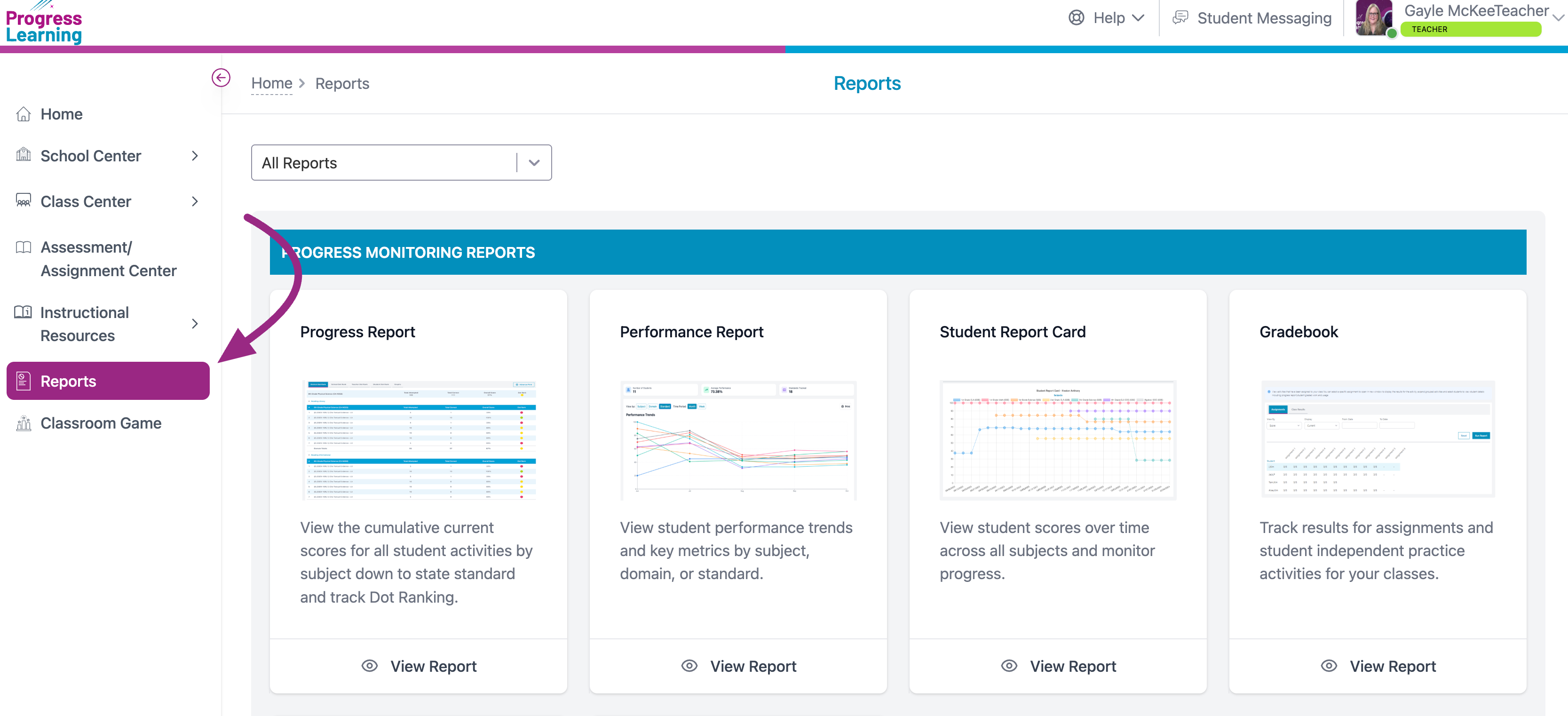
Task: Click the Class Center icon
Action: click(23, 201)
